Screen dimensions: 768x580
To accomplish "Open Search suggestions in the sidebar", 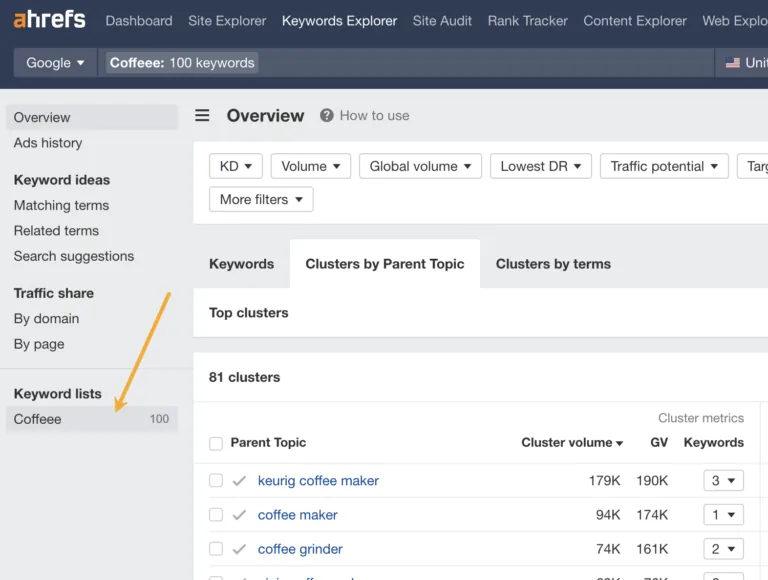I will pyautogui.click(x=74, y=256).
